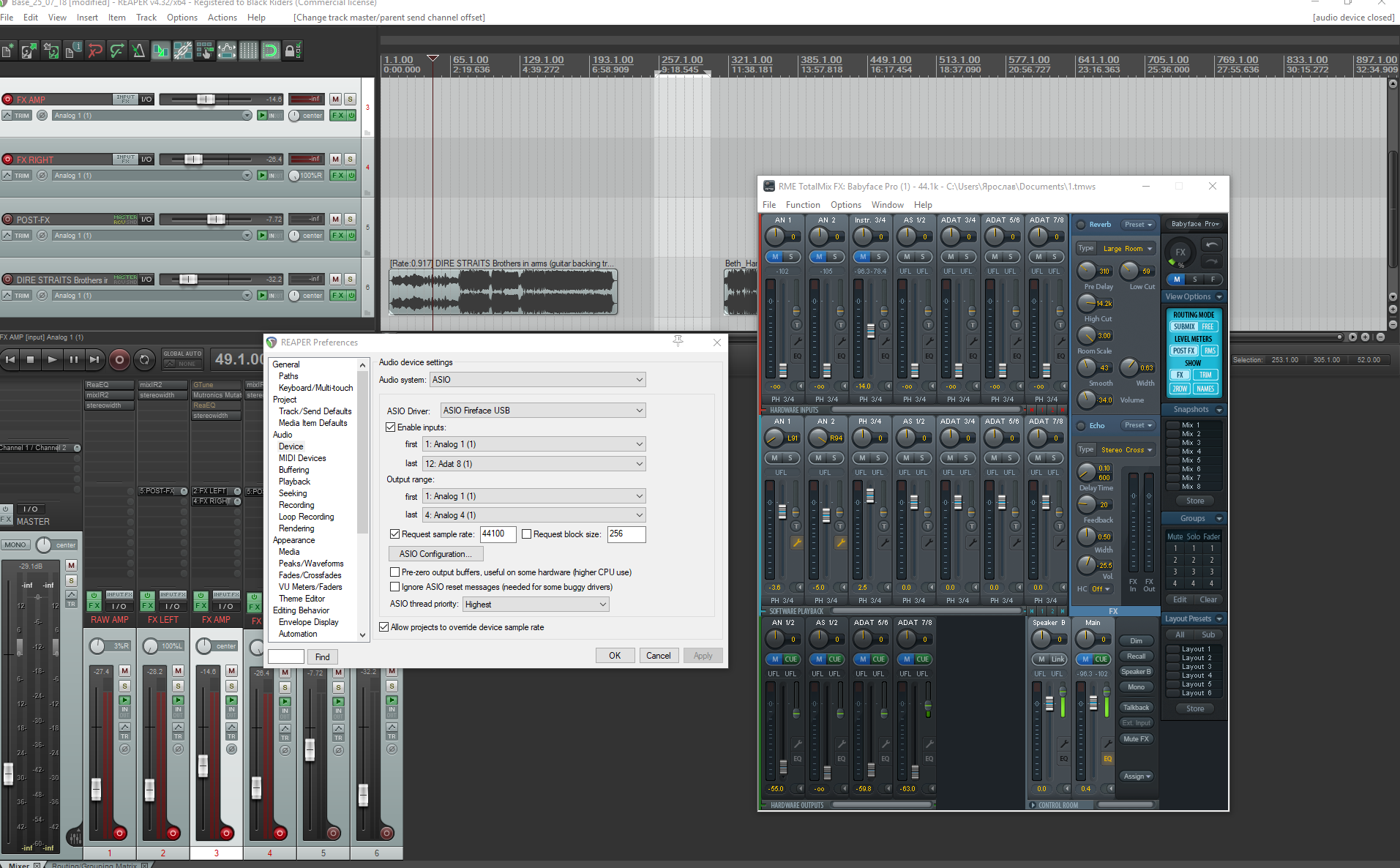Toggle the Enable inputs checkbox

391,427
